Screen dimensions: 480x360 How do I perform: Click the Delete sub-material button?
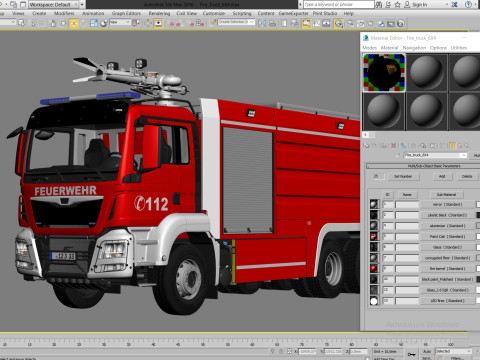coord(467,176)
